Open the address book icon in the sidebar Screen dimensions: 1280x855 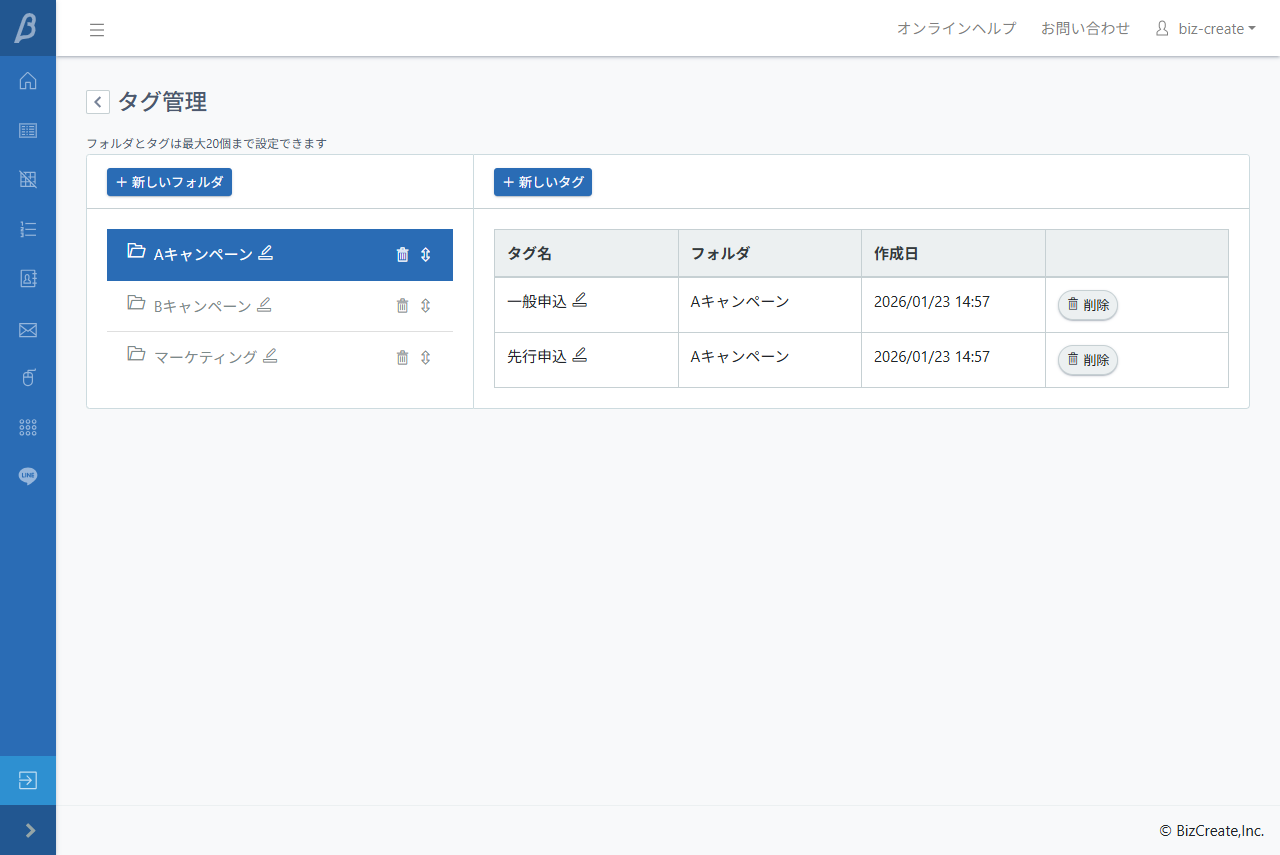click(x=27, y=278)
